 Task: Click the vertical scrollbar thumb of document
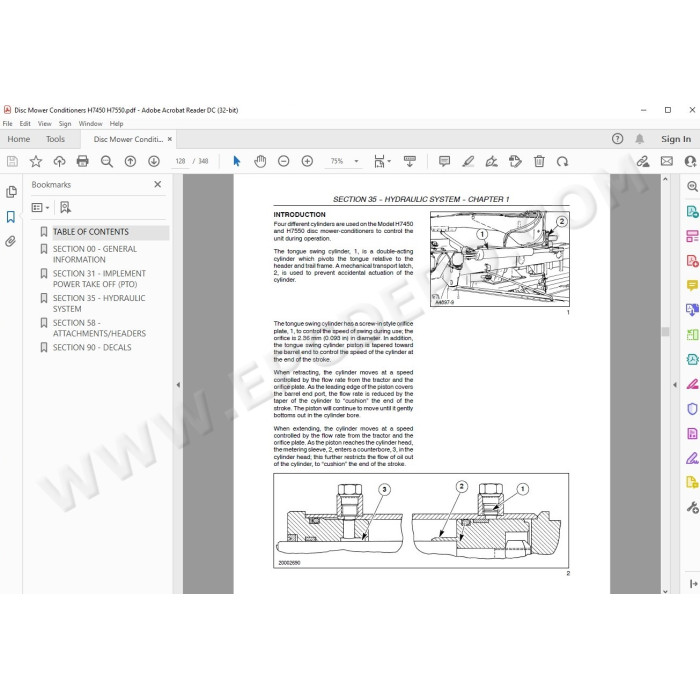tap(665, 331)
